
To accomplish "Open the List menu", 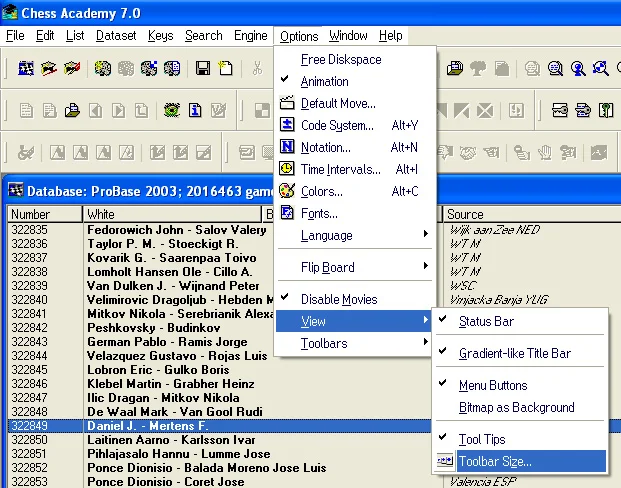I will pyautogui.click(x=75, y=36).
